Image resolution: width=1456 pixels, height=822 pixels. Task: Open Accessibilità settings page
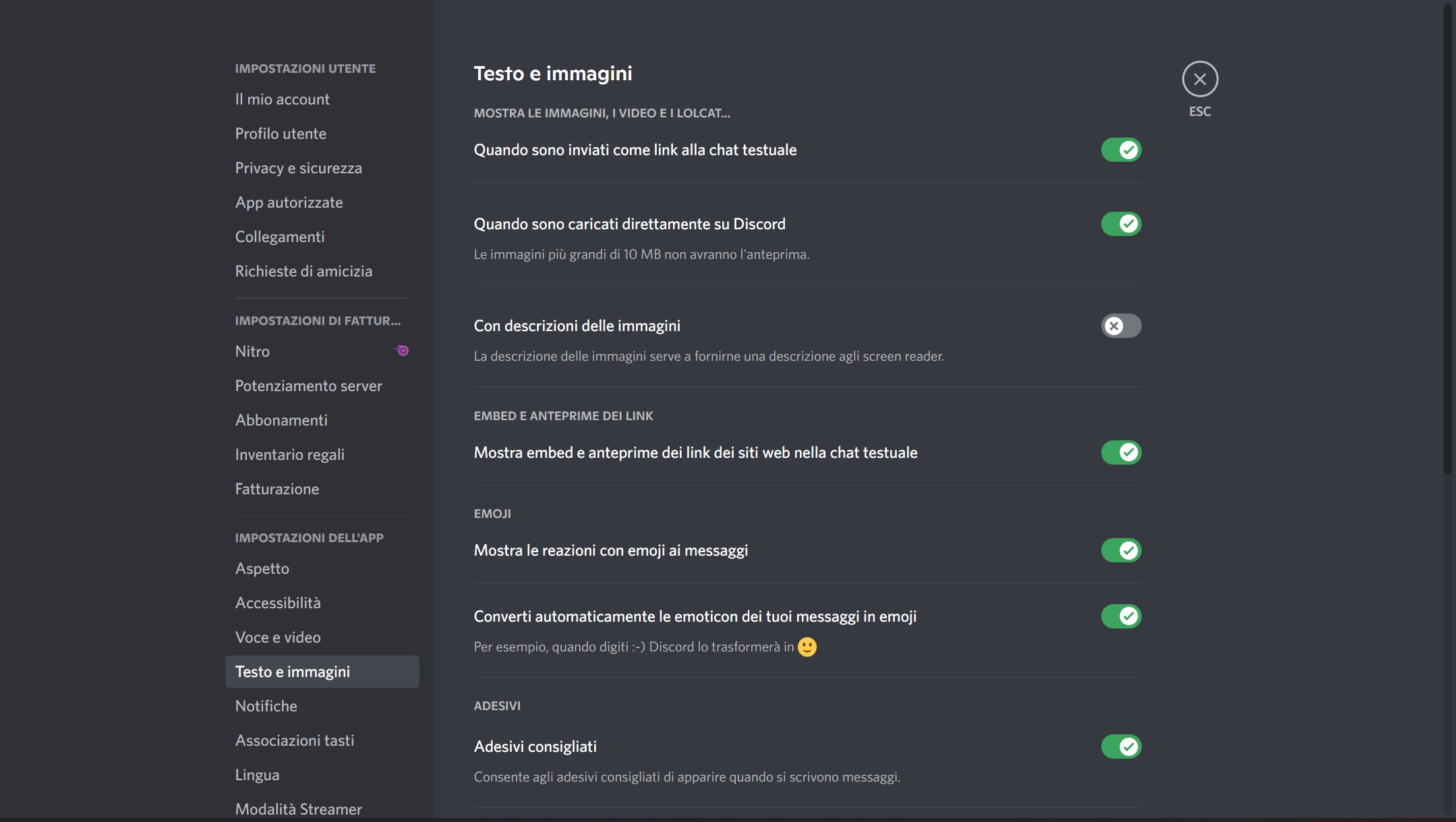point(278,603)
